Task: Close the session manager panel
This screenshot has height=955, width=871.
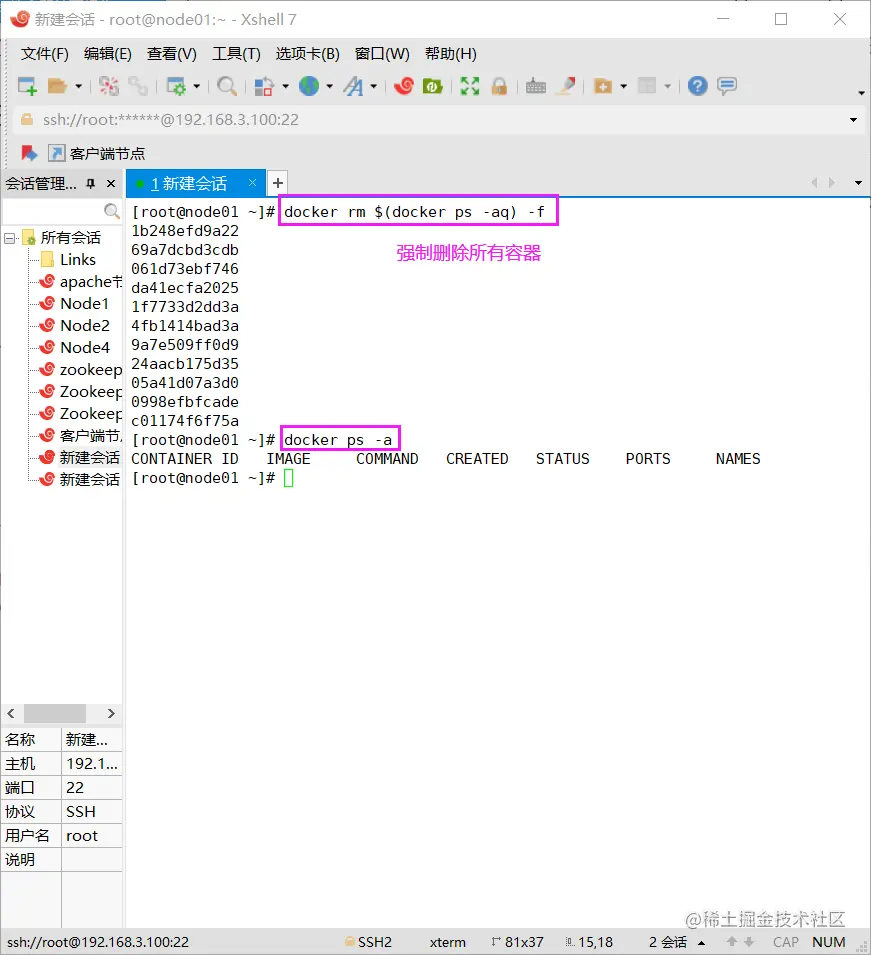Action: [111, 183]
